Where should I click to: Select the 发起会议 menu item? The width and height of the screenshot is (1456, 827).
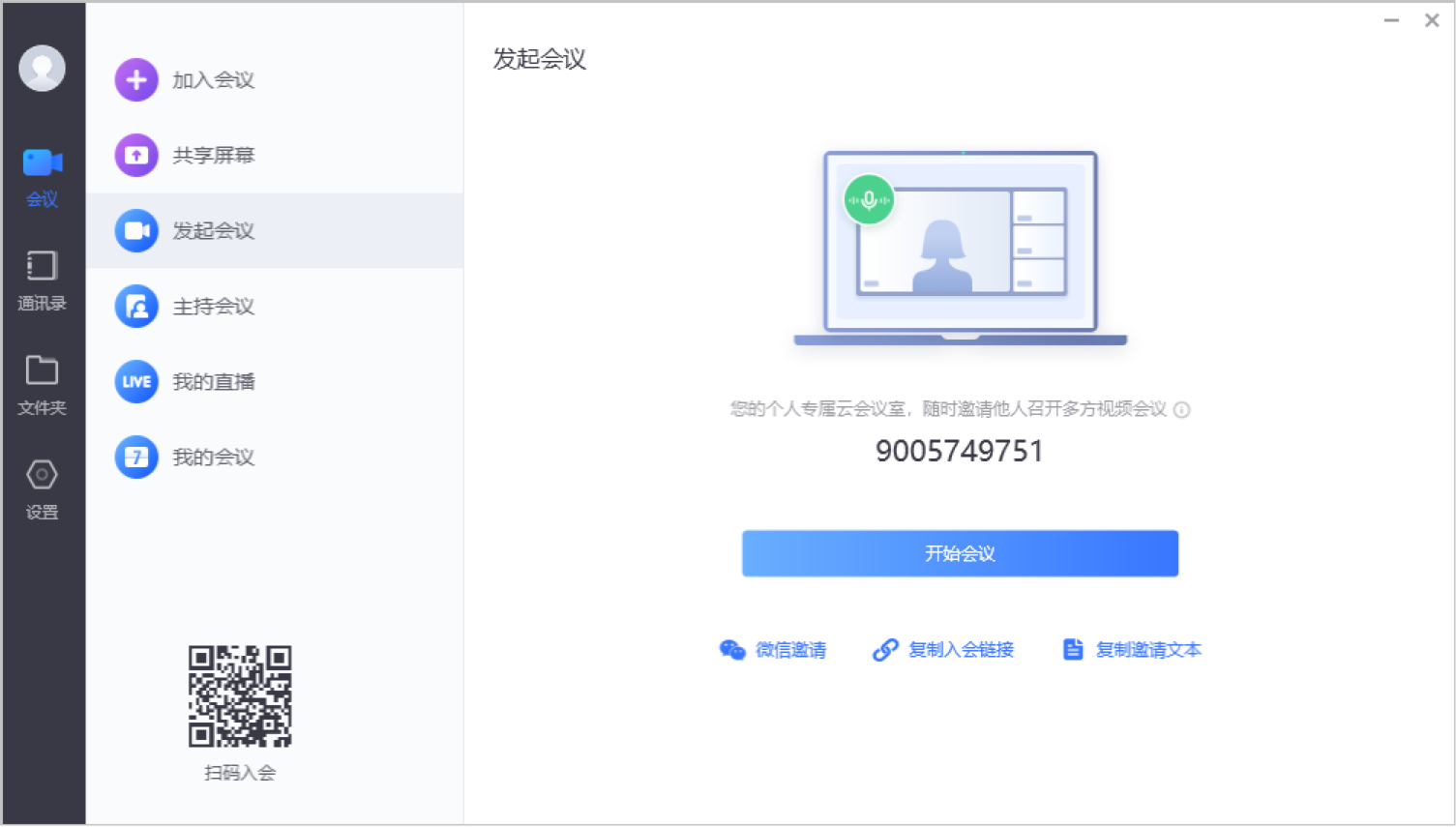[x=213, y=231]
